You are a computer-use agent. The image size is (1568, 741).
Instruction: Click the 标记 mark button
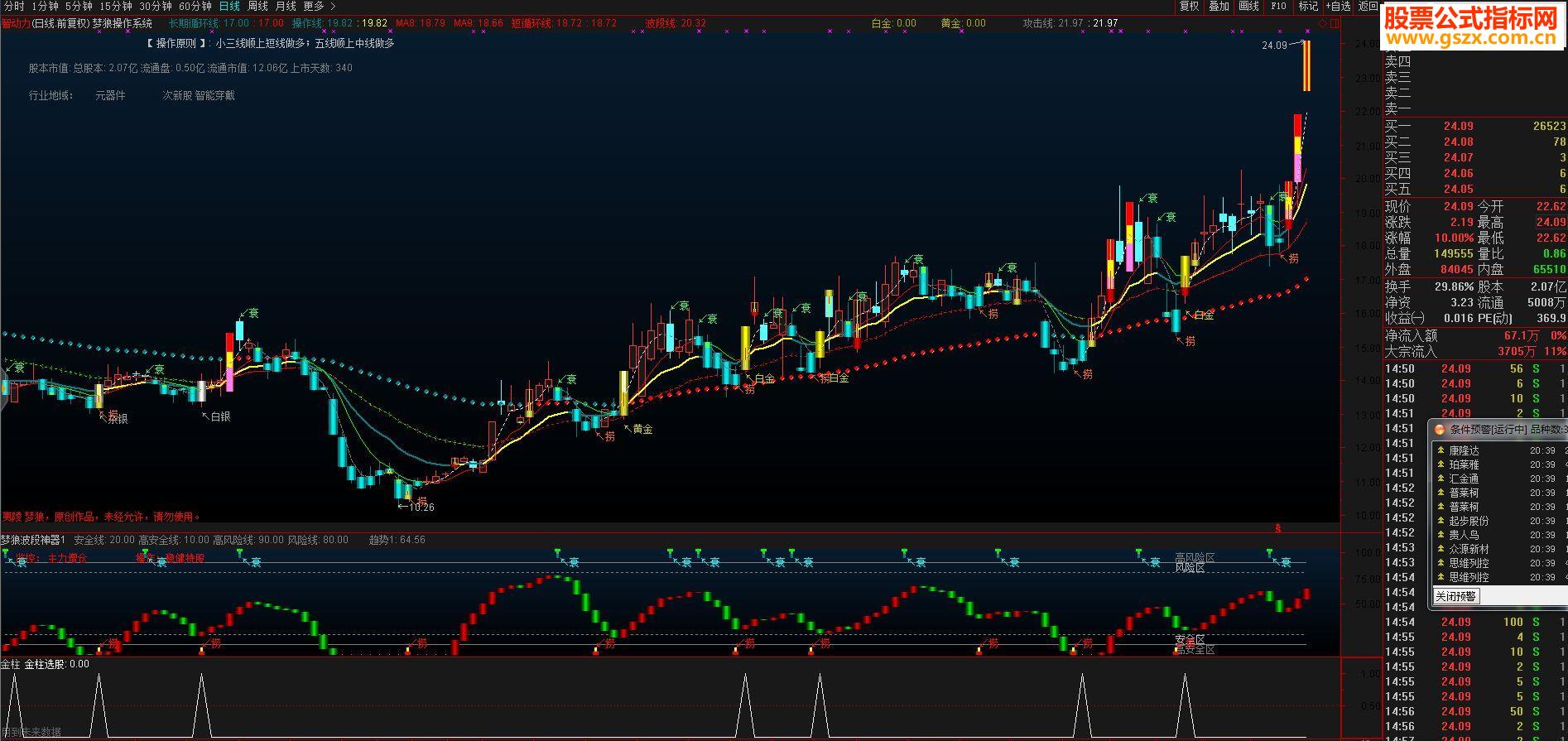tap(1308, 7)
